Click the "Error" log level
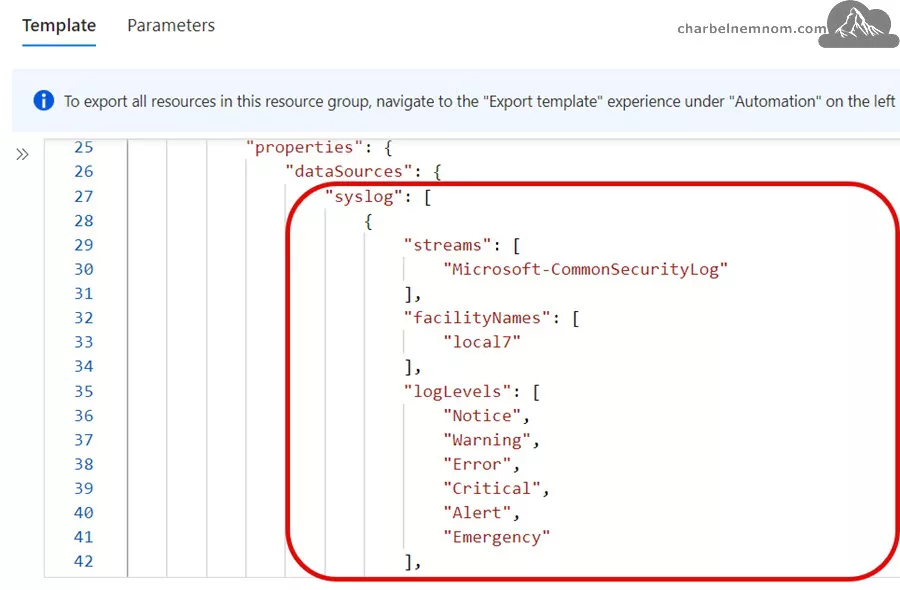 coord(477,465)
